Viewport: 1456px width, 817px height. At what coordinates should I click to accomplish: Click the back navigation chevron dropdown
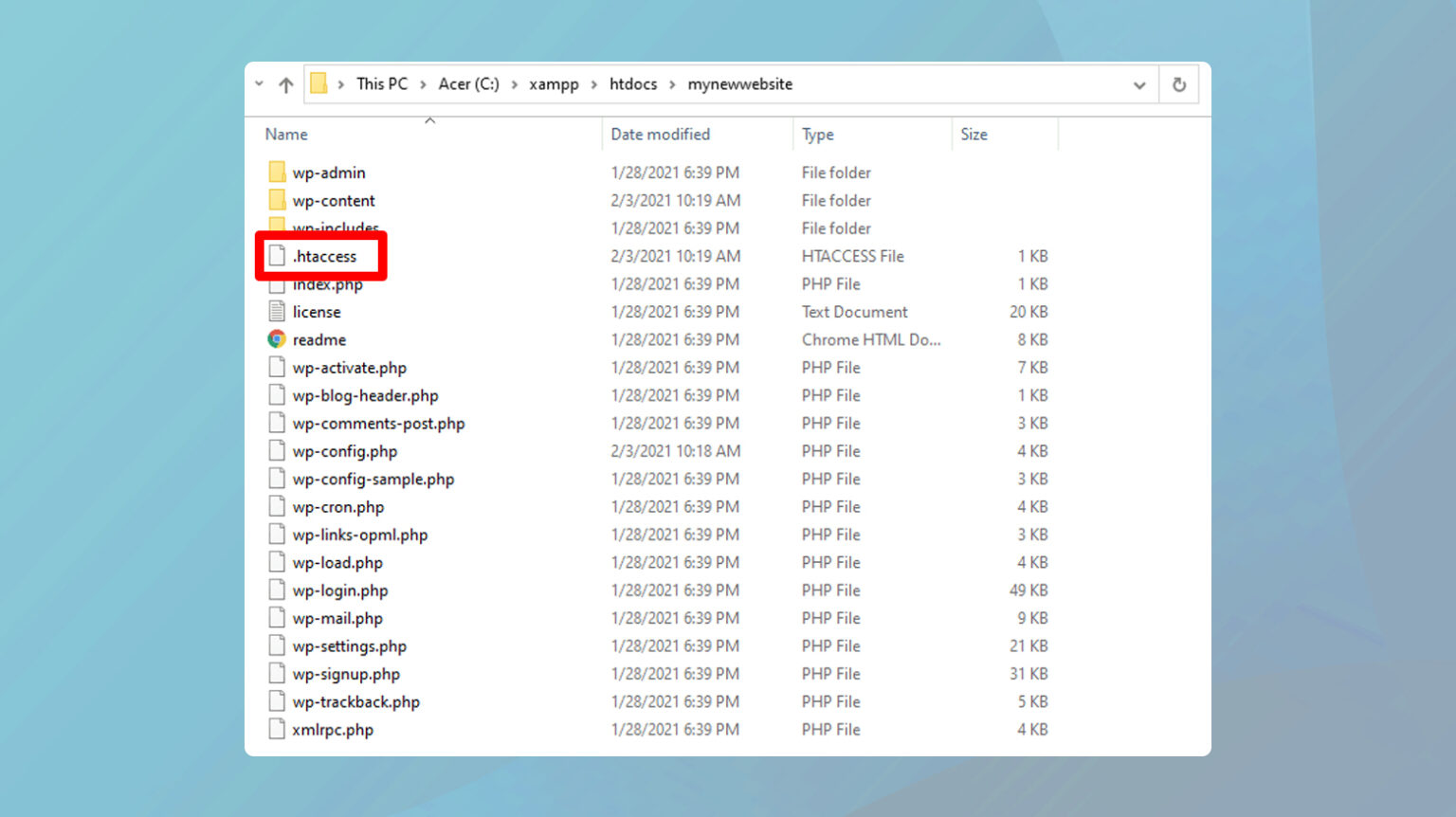click(261, 83)
